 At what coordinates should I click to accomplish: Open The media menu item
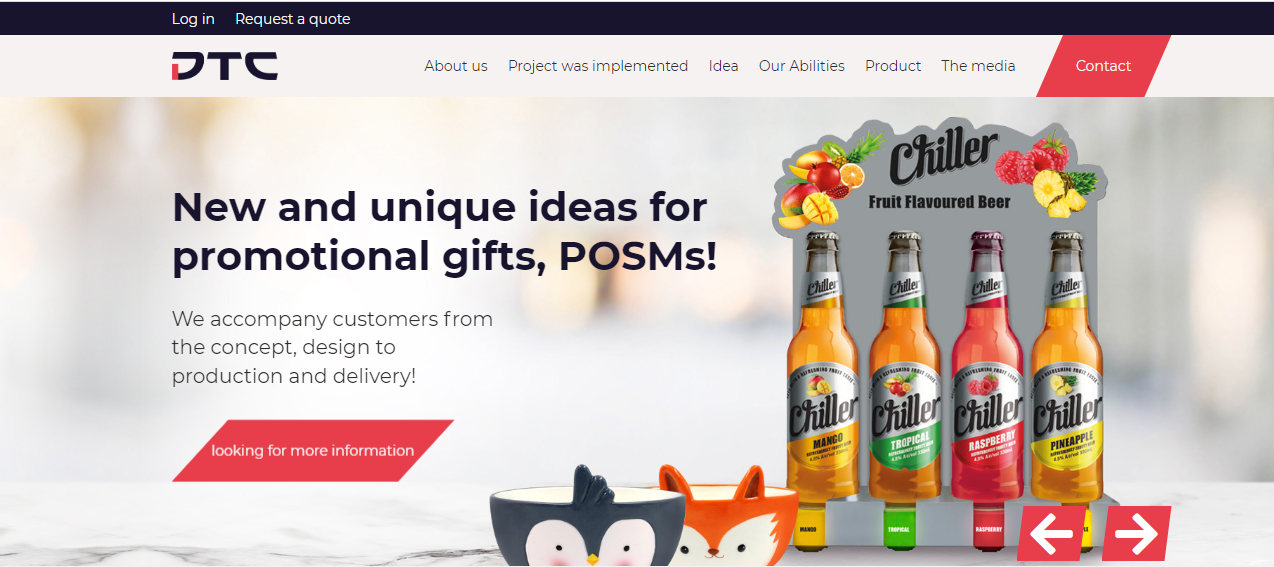tap(978, 66)
